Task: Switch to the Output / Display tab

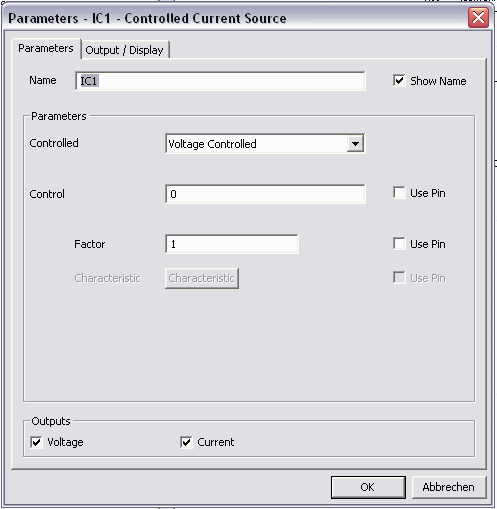Action: pyautogui.click(x=124, y=50)
